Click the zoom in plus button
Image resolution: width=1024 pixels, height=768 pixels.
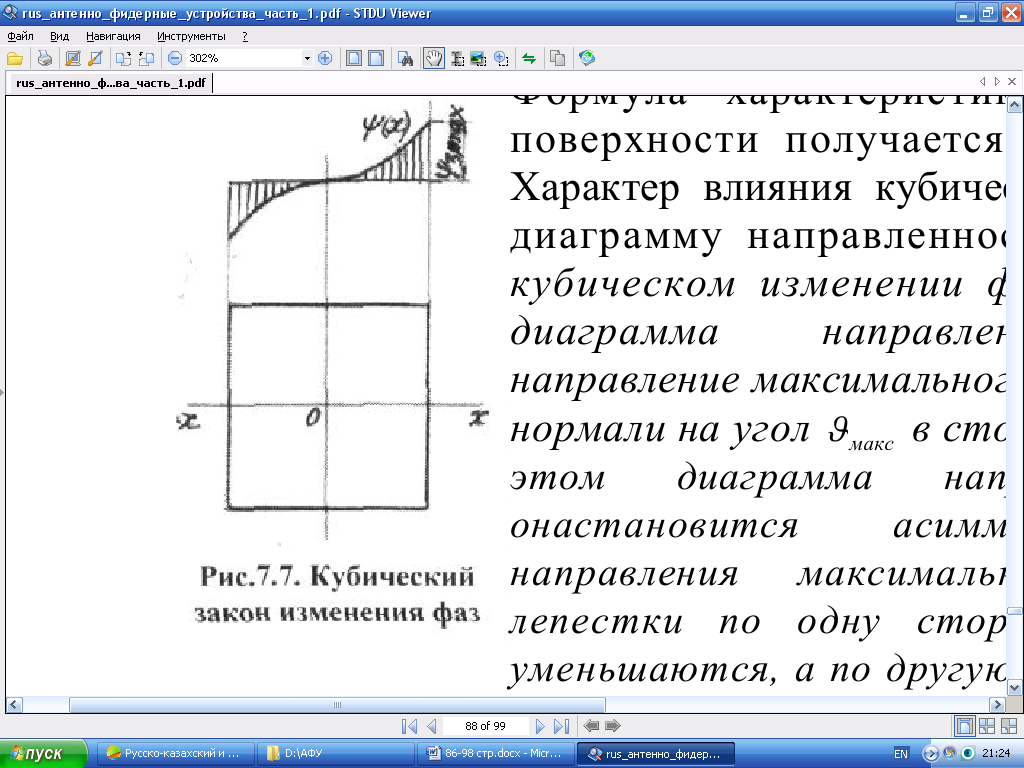coord(324,58)
